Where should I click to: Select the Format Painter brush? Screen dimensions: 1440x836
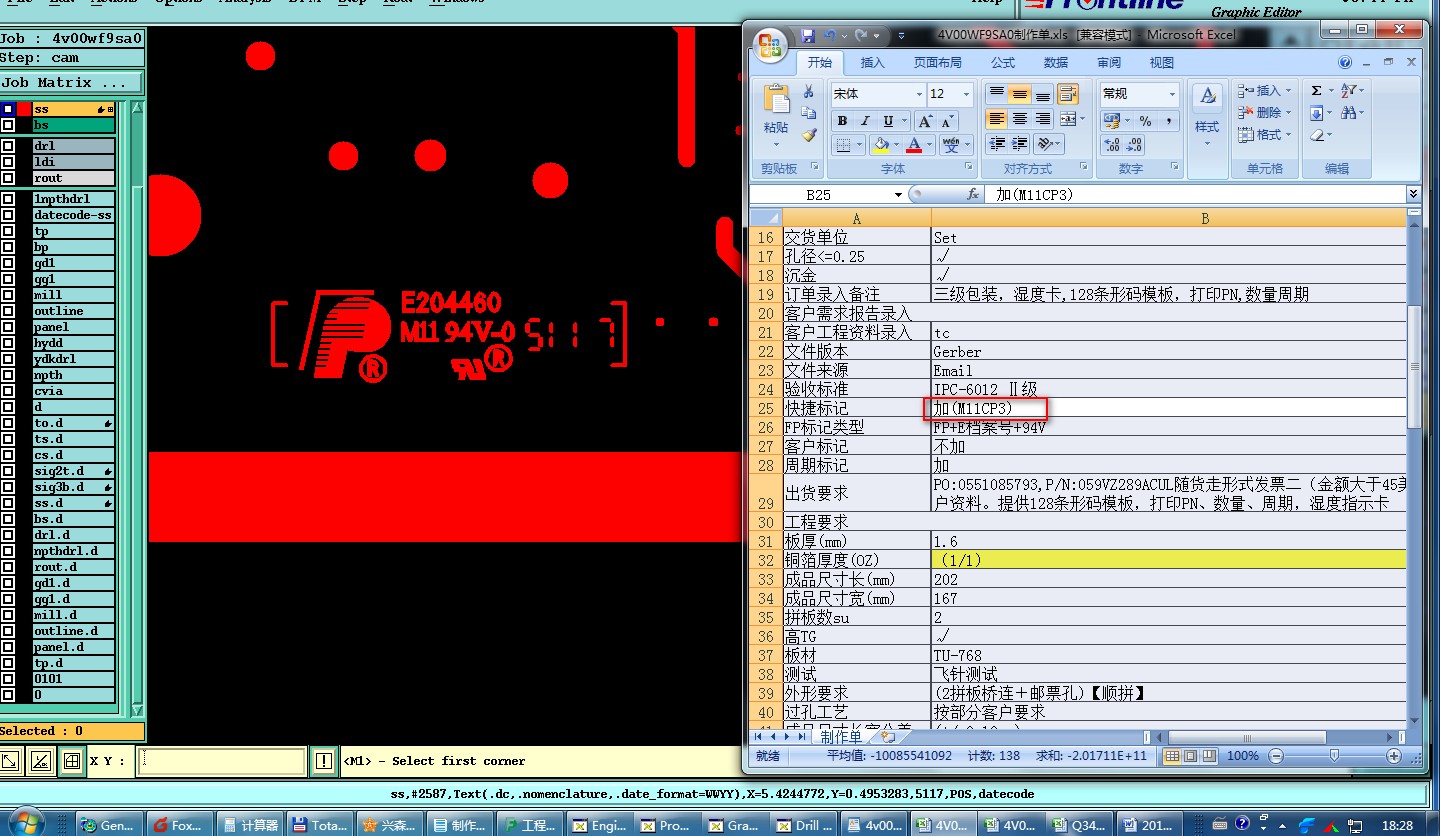pos(809,135)
